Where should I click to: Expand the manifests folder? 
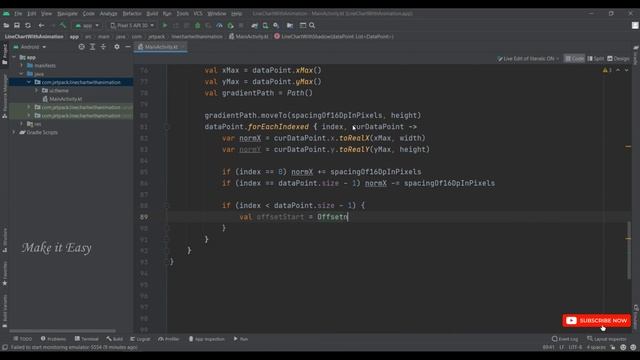point(22,65)
